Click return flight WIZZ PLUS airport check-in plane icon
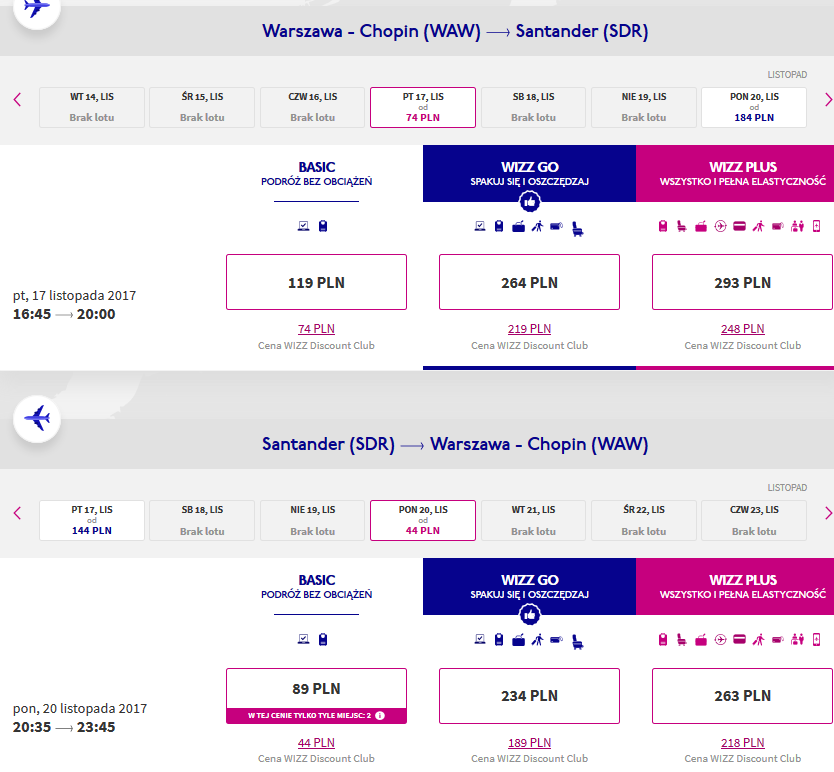This screenshot has height=772, width=834. pyautogui.click(x=720, y=639)
